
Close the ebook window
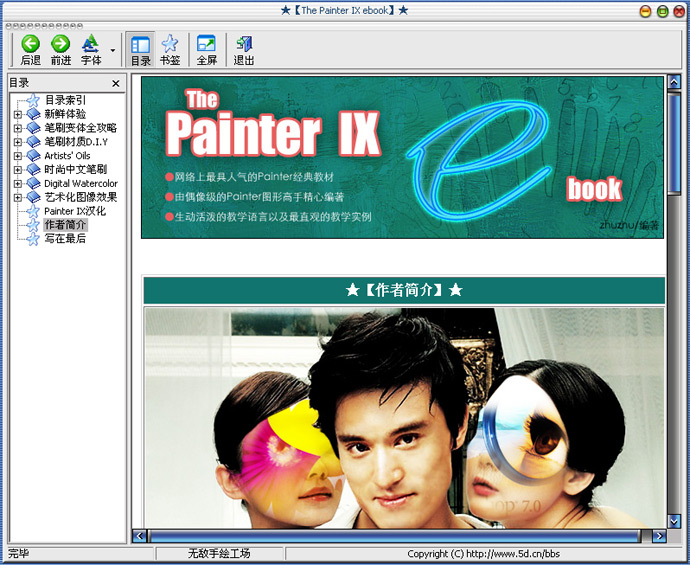tap(679, 11)
